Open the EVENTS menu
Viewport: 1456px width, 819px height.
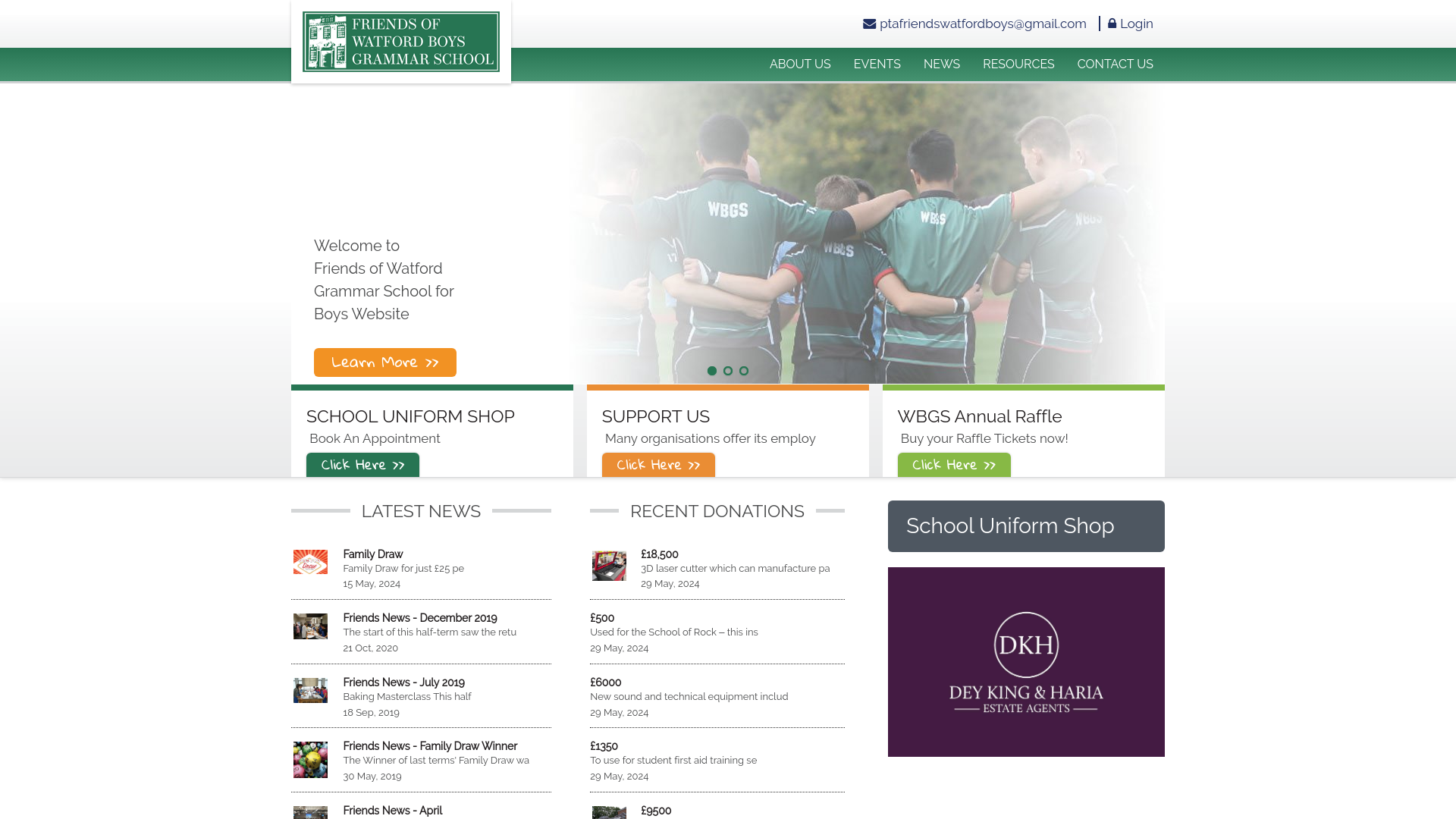(x=877, y=64)
